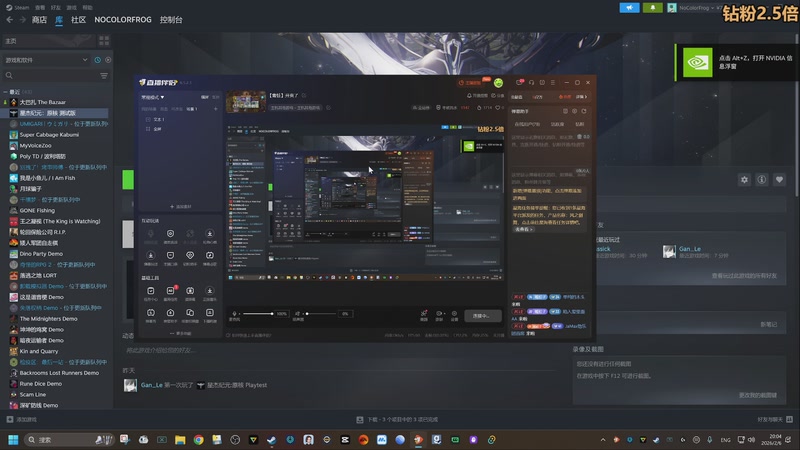The height and width of the screenshot is (450, 800).
Task: Toggle sort by recent activity clock icon
Action: (97, 60)
